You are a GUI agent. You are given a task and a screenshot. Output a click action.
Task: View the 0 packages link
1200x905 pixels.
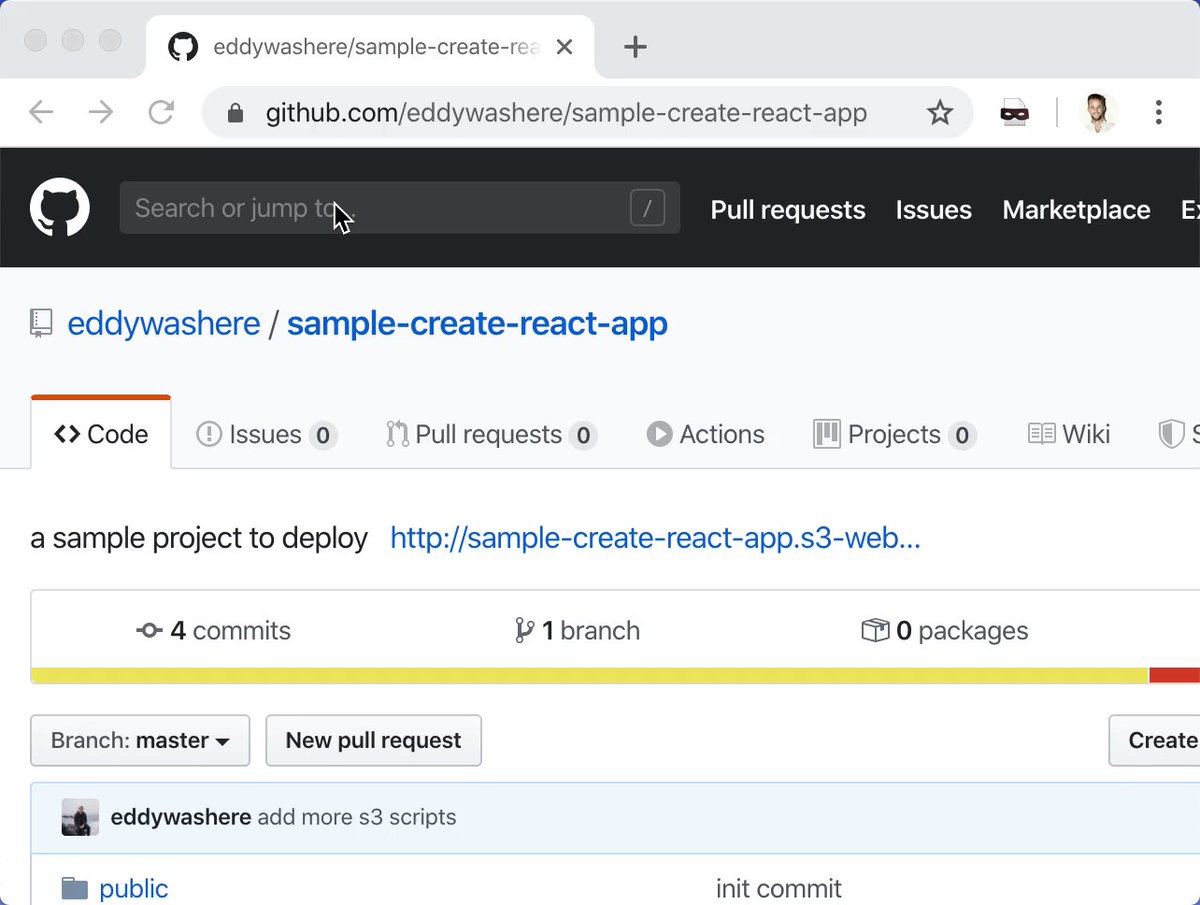click(x=944, y=630)
